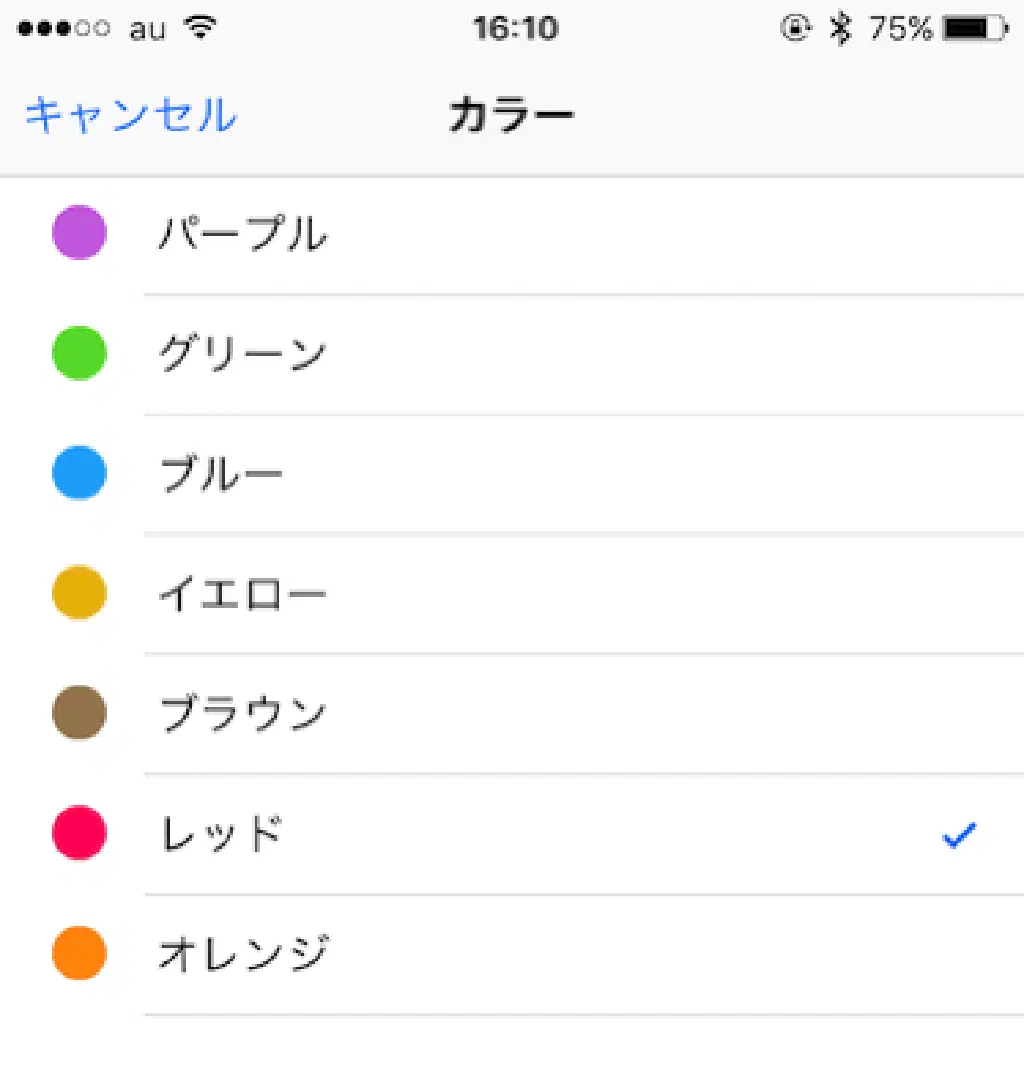
Task: Select the オレンジ option text
Action: coord(243,955)
